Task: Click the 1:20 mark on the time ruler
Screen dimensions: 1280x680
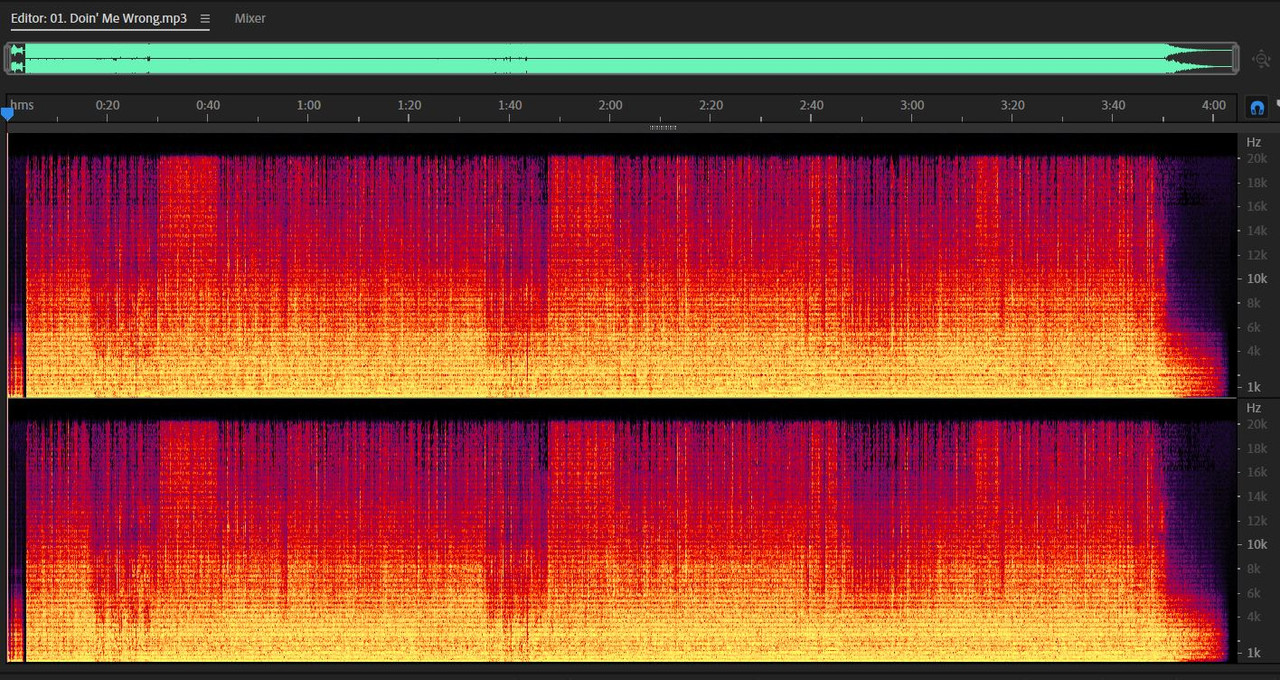Action: pos(409,105)
